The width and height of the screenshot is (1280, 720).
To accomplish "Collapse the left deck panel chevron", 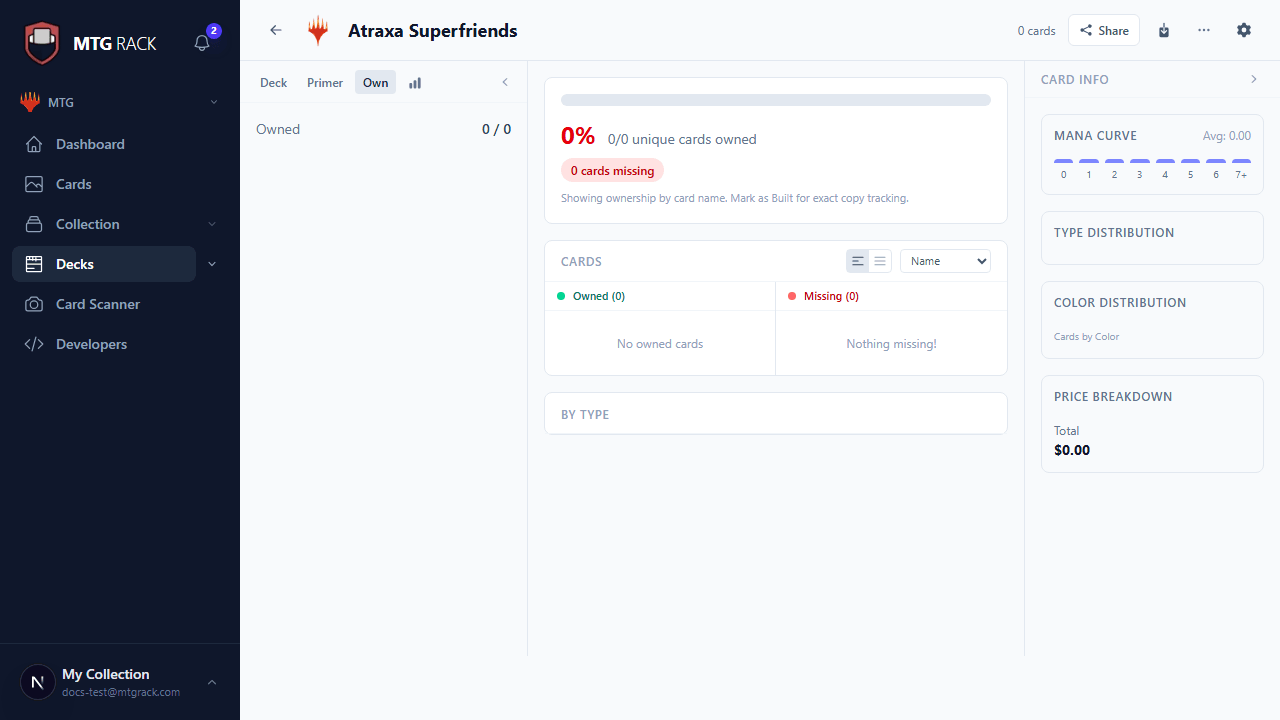I will (x=505, y=82).
